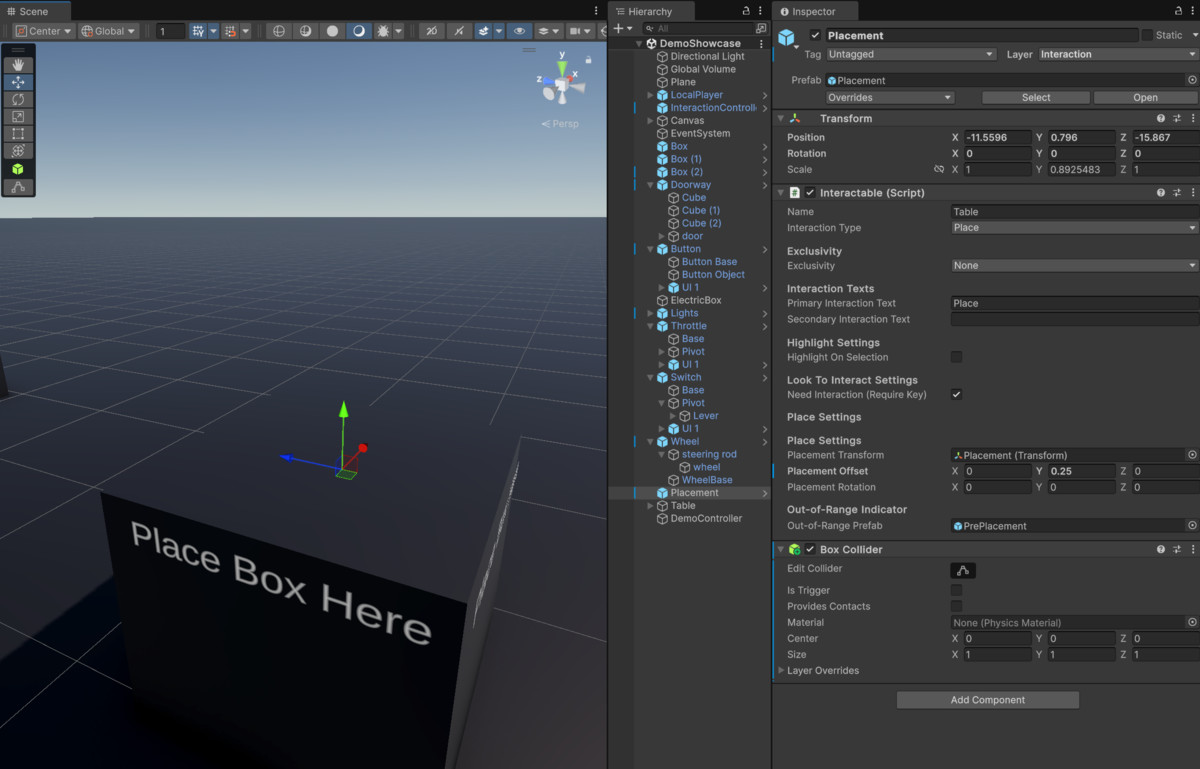Switch to the Inspector tab

pyautogui.click(x=812, y=11)
